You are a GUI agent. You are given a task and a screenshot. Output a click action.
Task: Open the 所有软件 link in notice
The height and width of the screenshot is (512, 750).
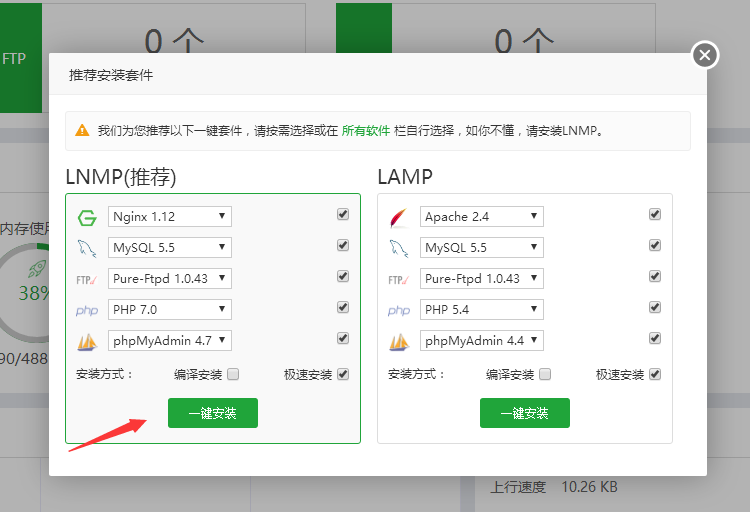tap(366, 130)
